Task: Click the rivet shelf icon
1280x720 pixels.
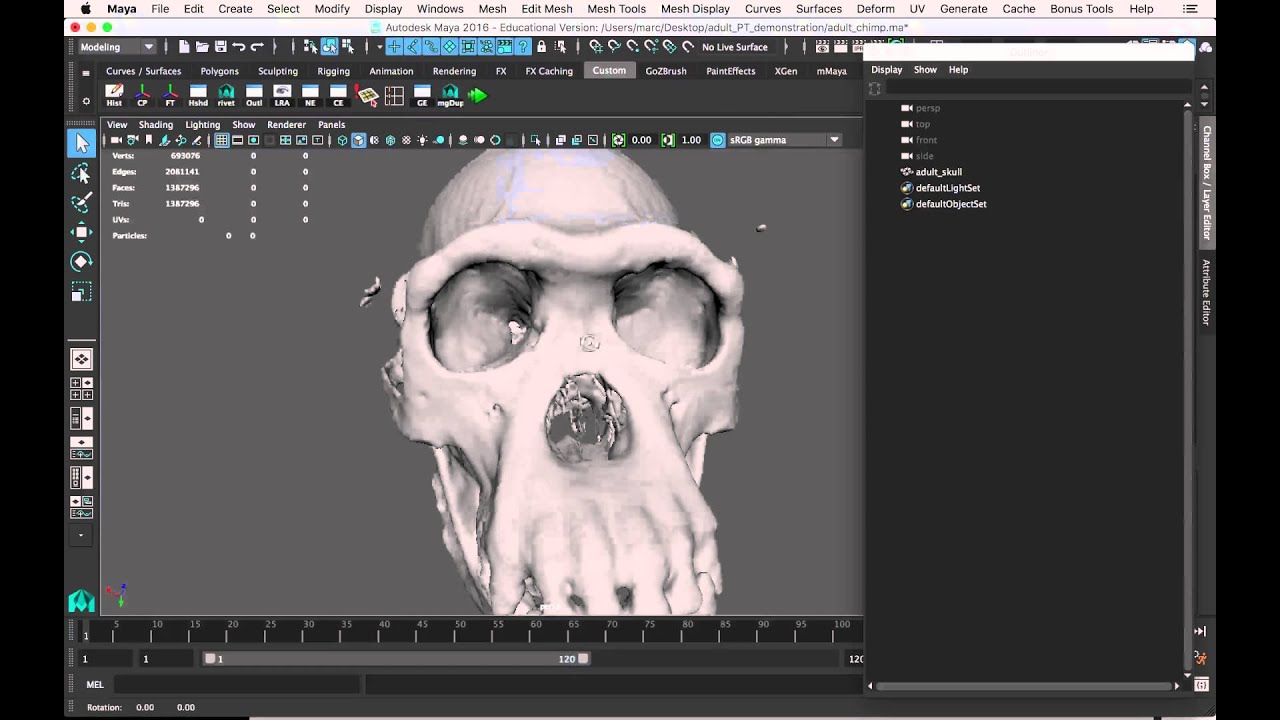Action: click(226, 96)
